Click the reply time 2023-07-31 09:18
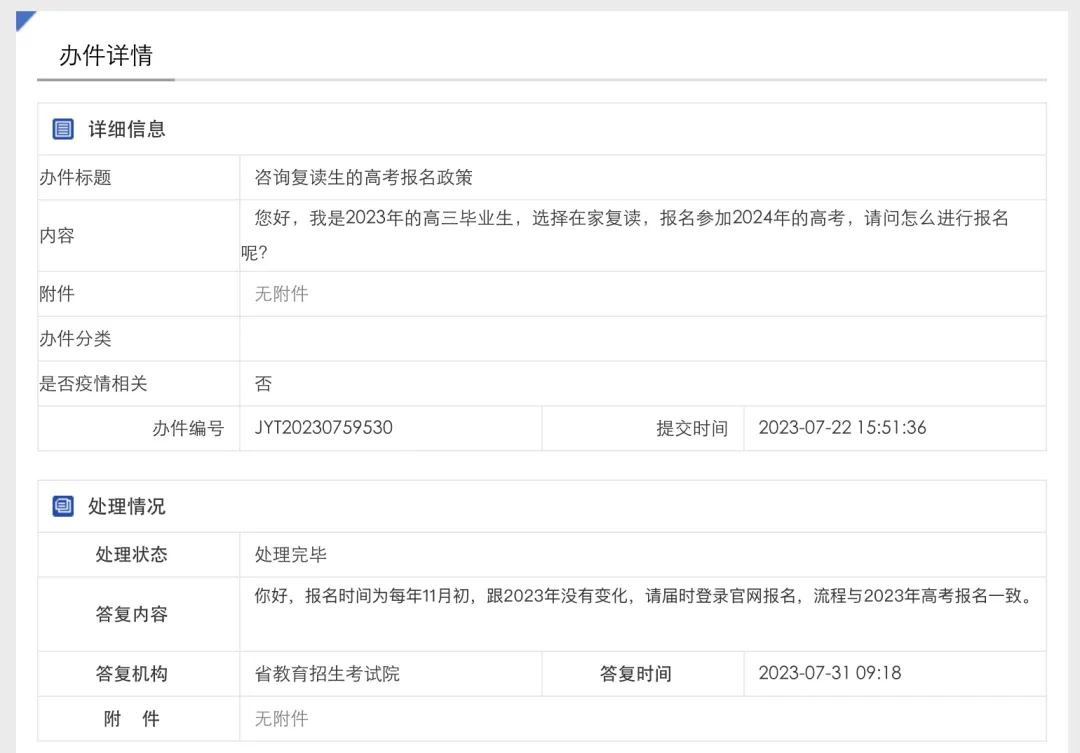This screenshot has width=1080, height=753. pos(829,673)
